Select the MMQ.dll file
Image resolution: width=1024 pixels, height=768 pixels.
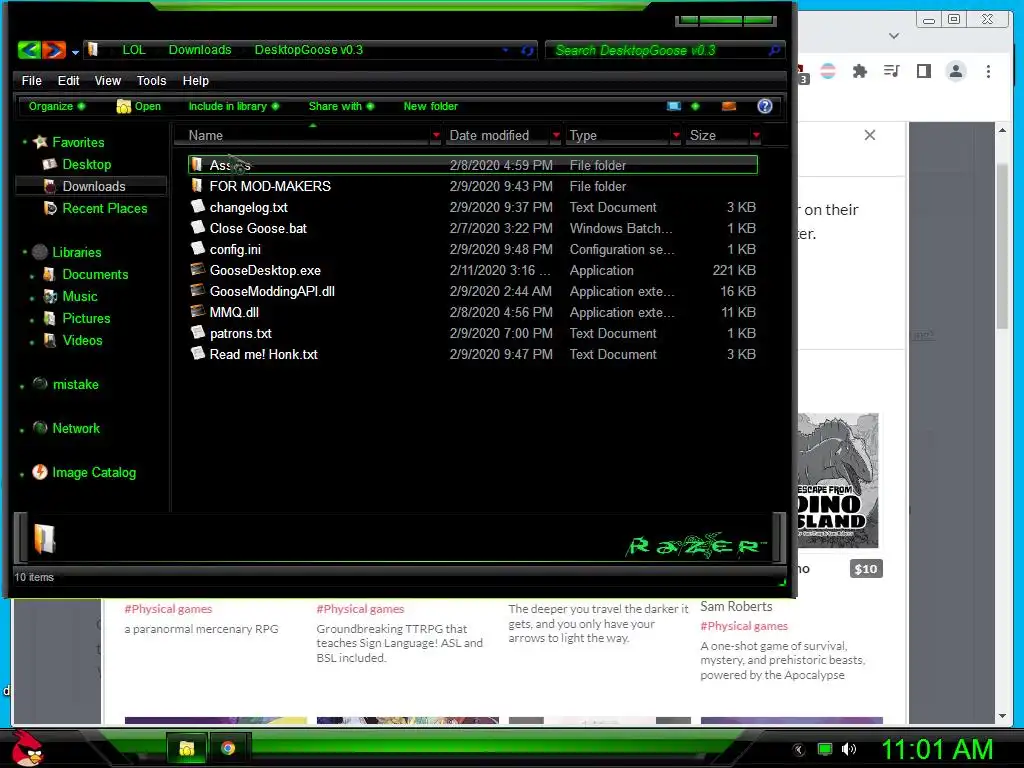[473, 312]
